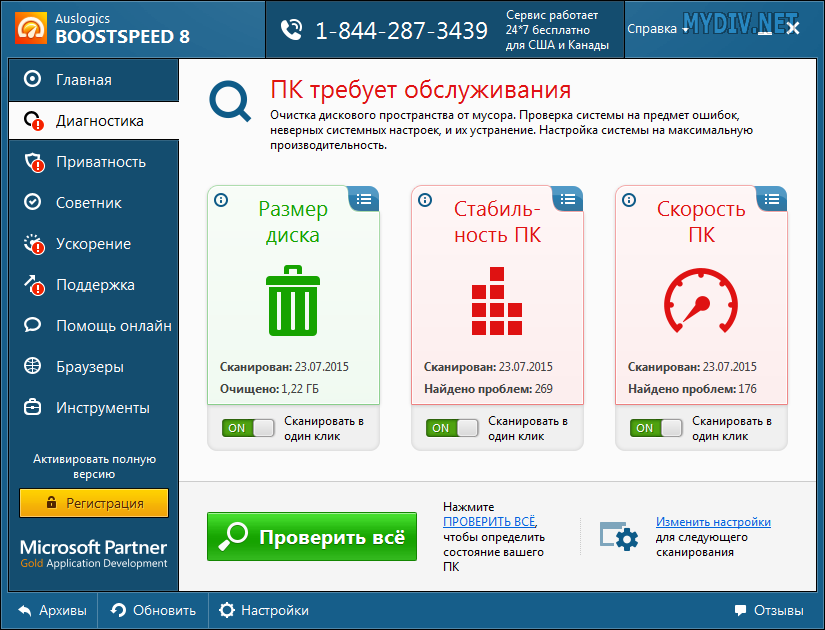Image resolution: width=825 pixels, height=630 pixels.
Task: Click the Браузеры globe icon
Action: click(32, 366)
